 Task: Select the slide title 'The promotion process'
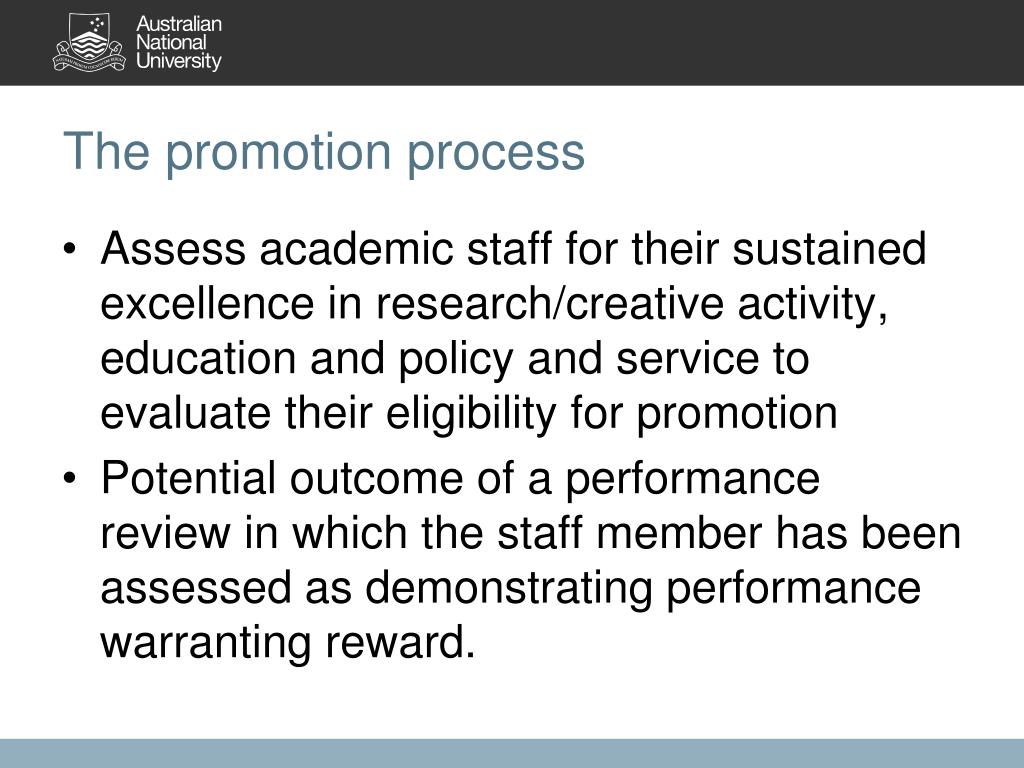point(324,152)
